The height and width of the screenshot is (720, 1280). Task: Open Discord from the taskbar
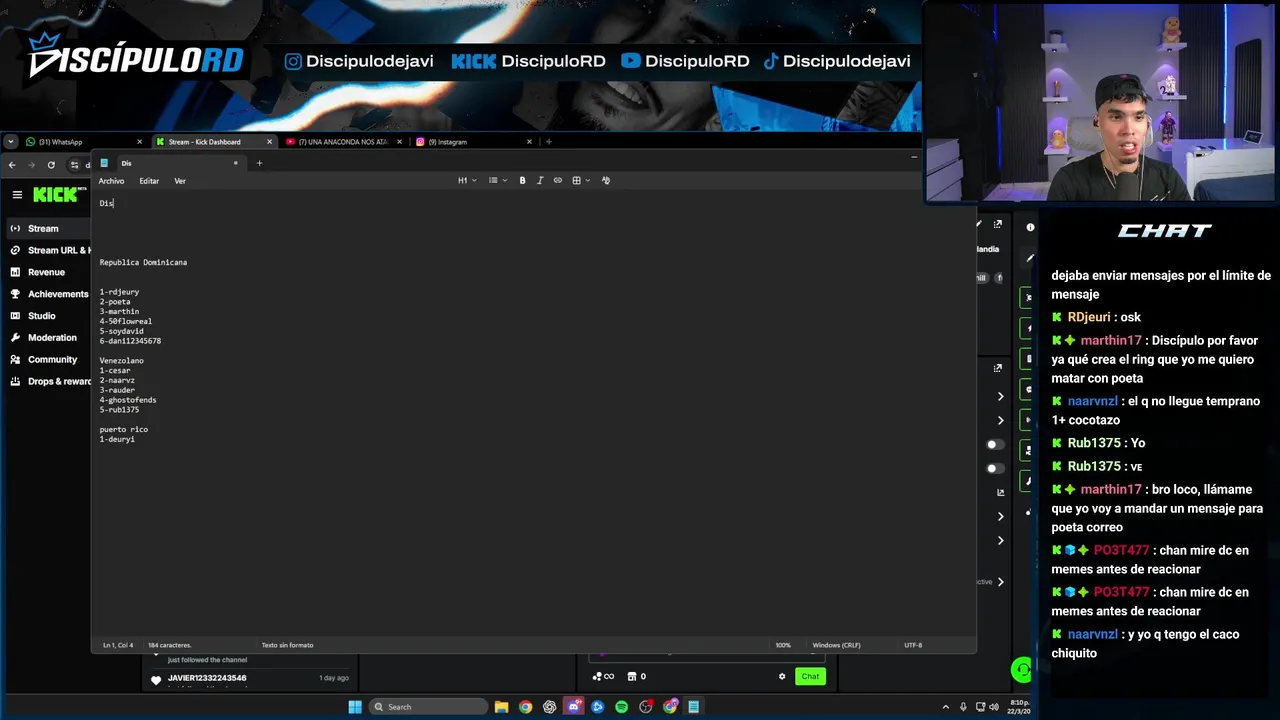(x=574, y=707)
